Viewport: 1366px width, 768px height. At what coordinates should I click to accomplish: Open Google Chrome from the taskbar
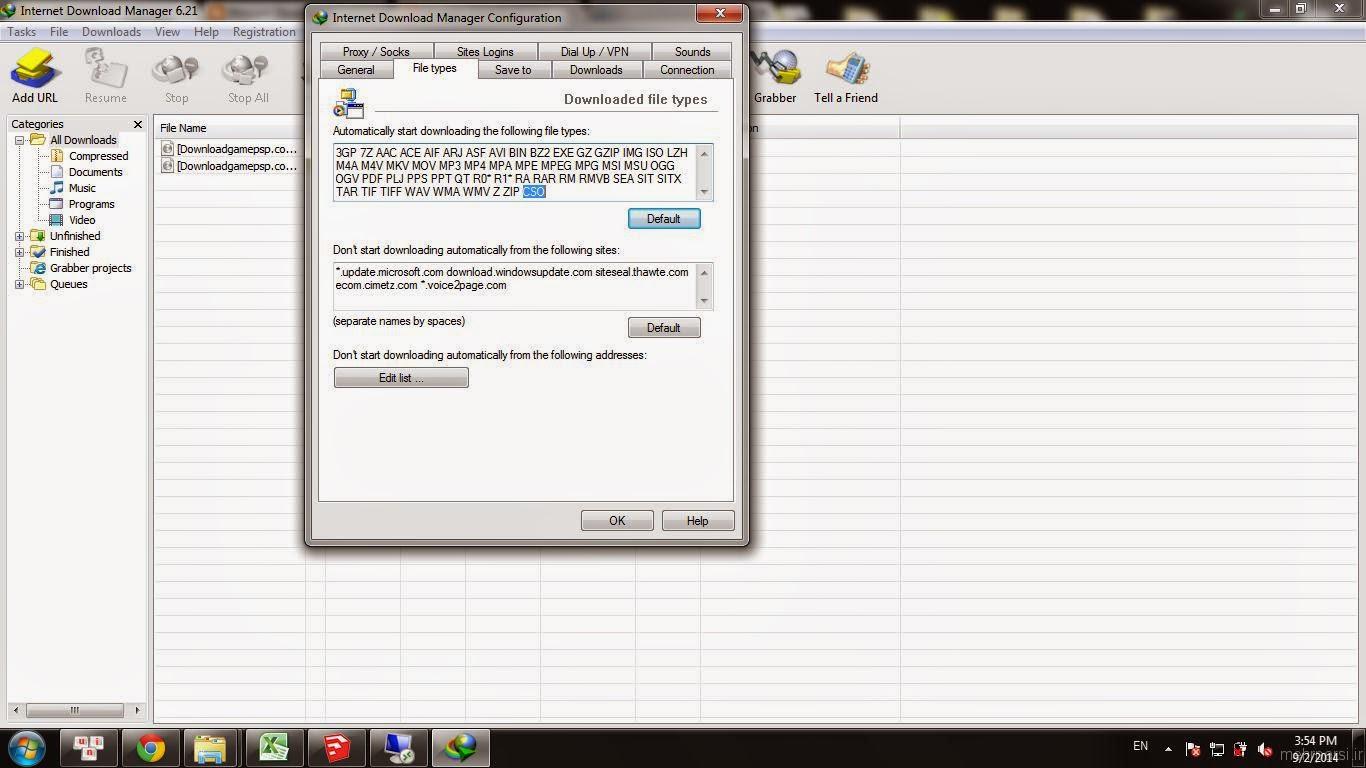click(x=151, y=748)
